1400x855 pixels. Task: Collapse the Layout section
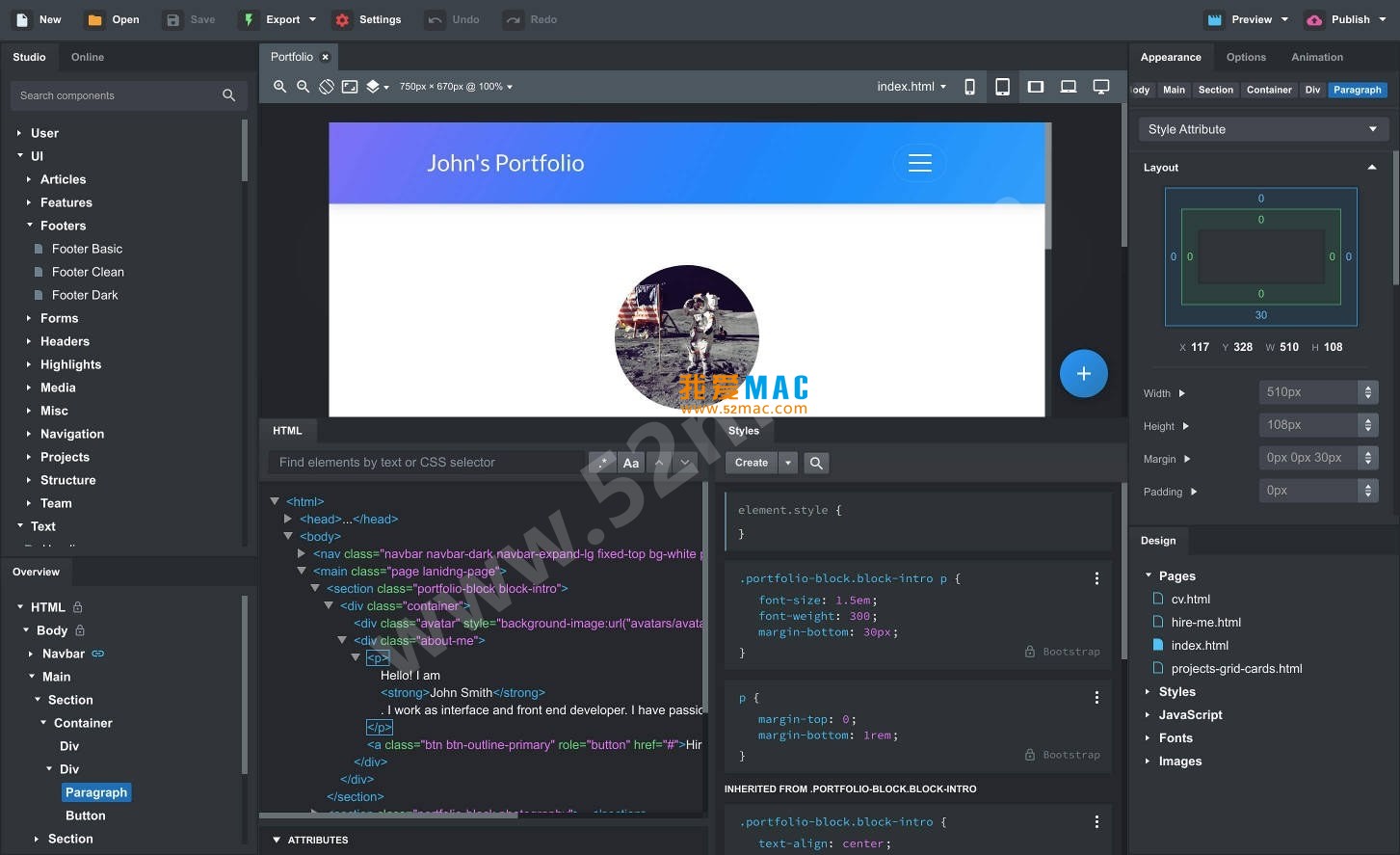click(1372, 168)
